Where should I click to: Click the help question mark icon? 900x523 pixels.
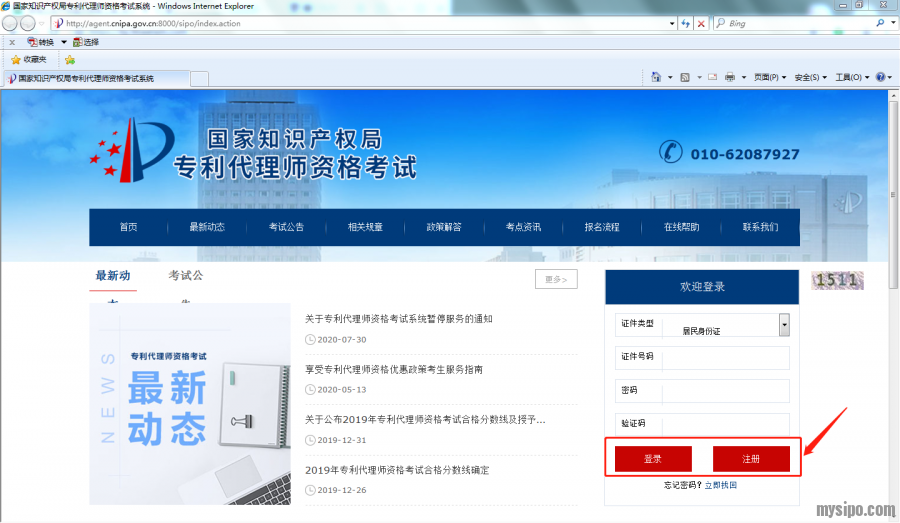click(880, 77)
